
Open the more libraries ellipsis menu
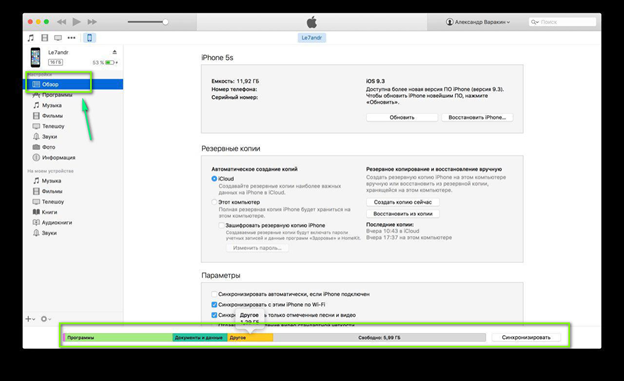click(71, 38)
